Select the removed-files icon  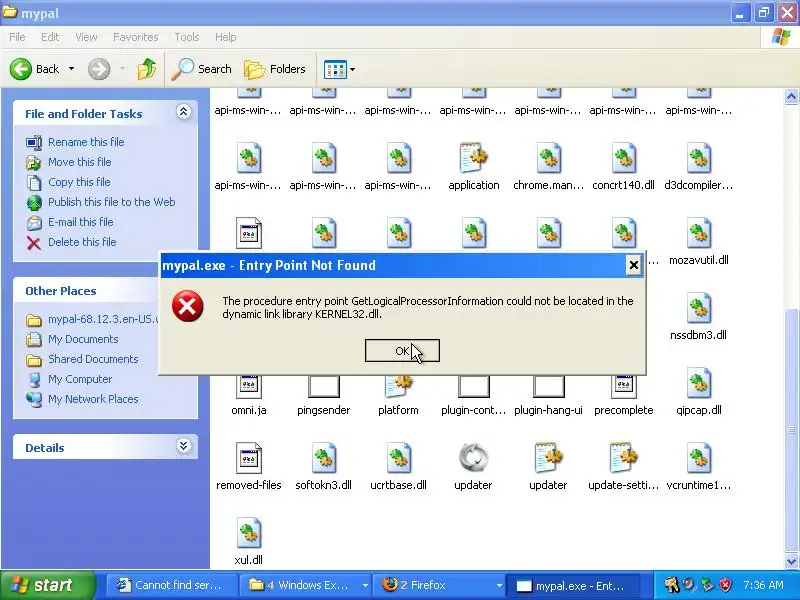pyautogui.click(x=248, y=458)
